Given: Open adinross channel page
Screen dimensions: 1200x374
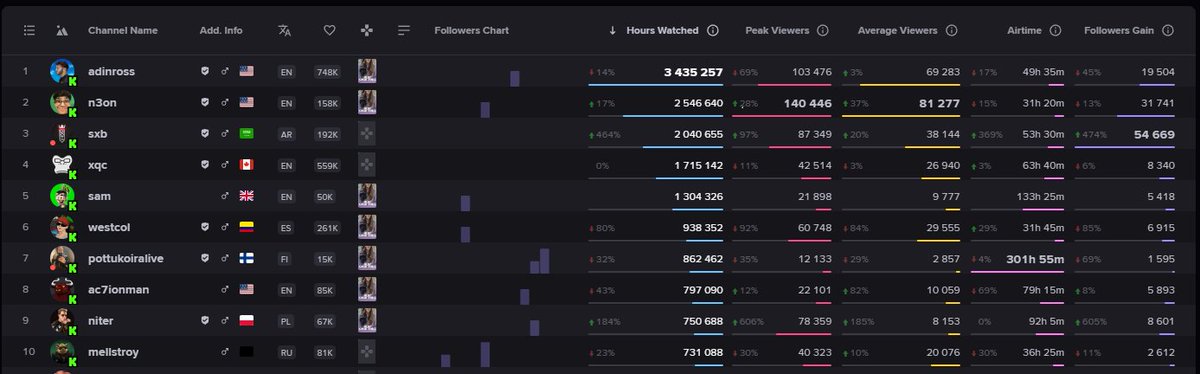Looking at the screenshot, I should coord(110,72).
